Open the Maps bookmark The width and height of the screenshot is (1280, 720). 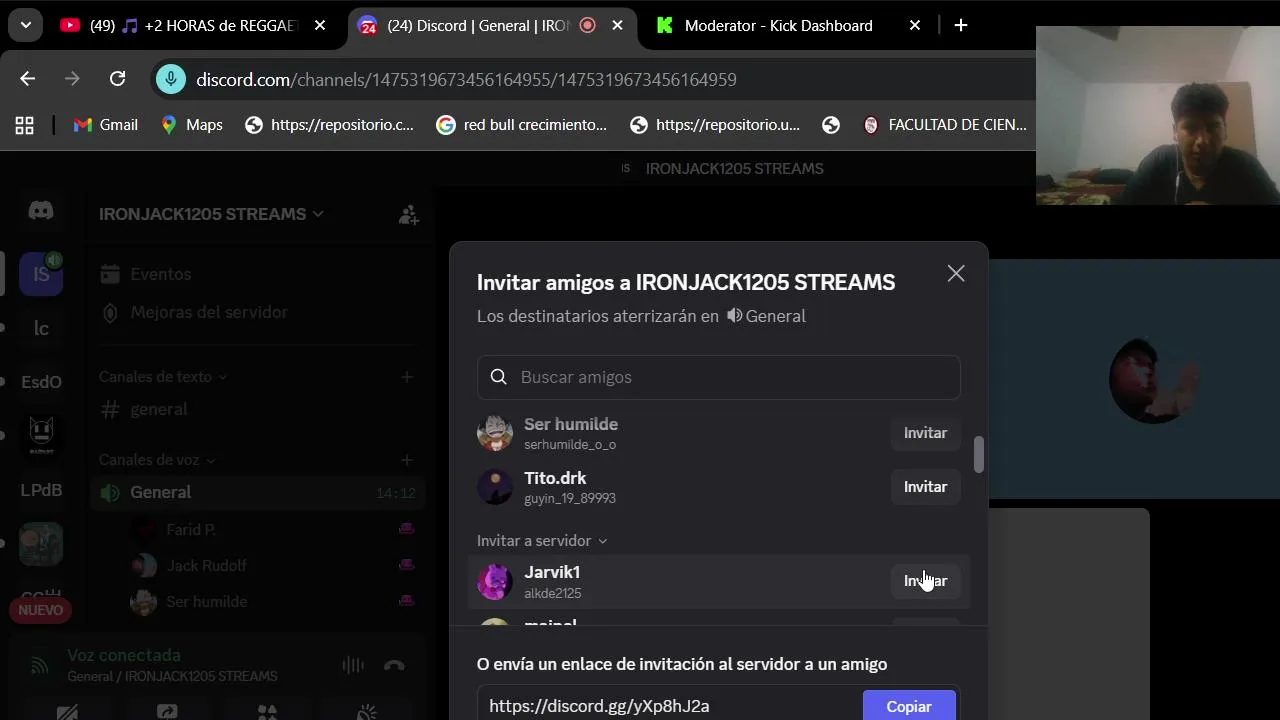pyautogui.click(x=192, y=125)
